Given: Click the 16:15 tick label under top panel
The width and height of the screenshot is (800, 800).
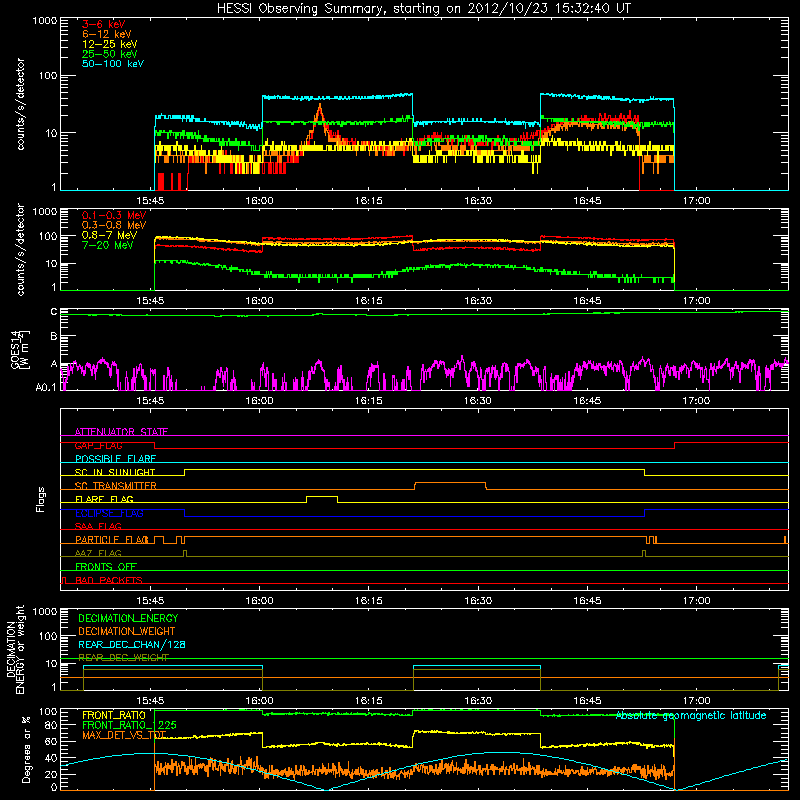Looking at the screenshot, I should tap(368, 201).
